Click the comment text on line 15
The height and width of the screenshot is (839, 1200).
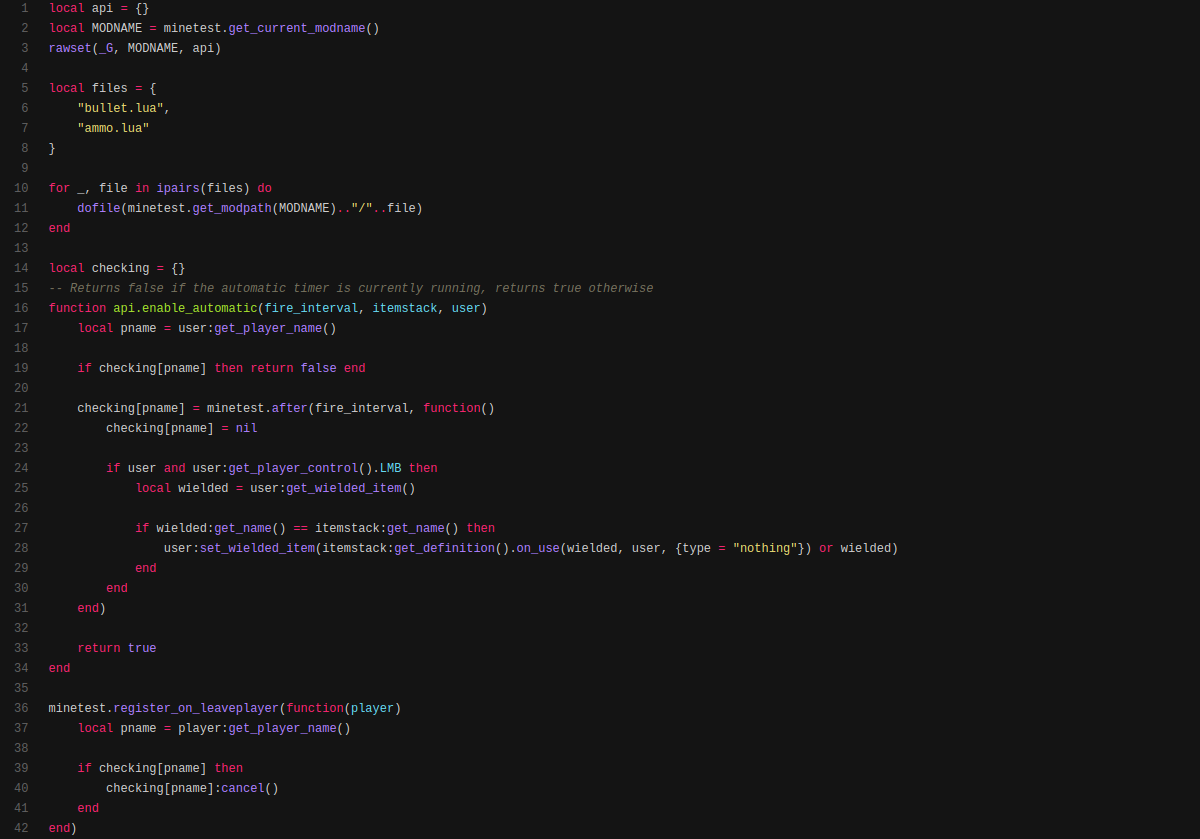click(351, 288)
